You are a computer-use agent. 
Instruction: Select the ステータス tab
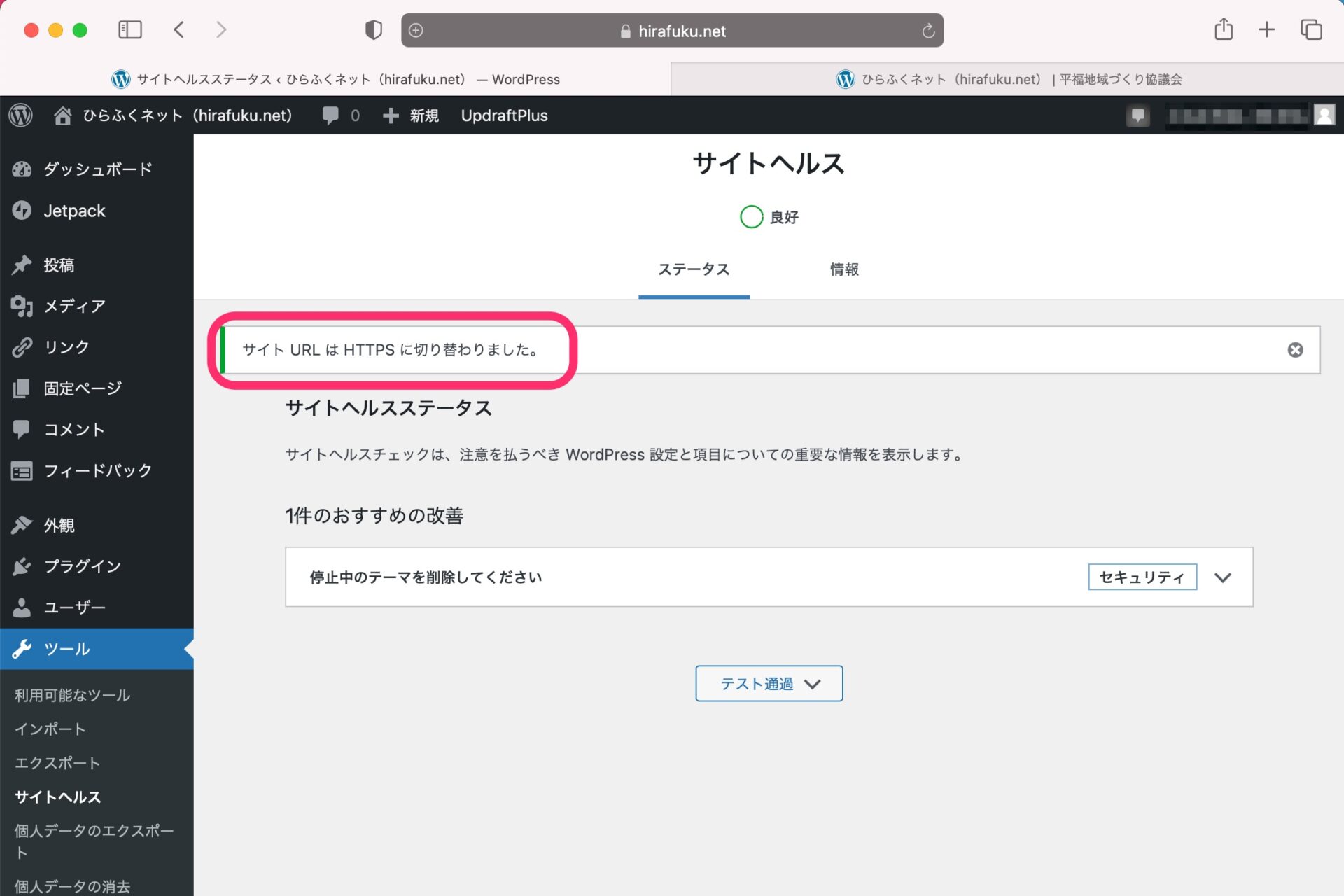(x=694, y=269)
